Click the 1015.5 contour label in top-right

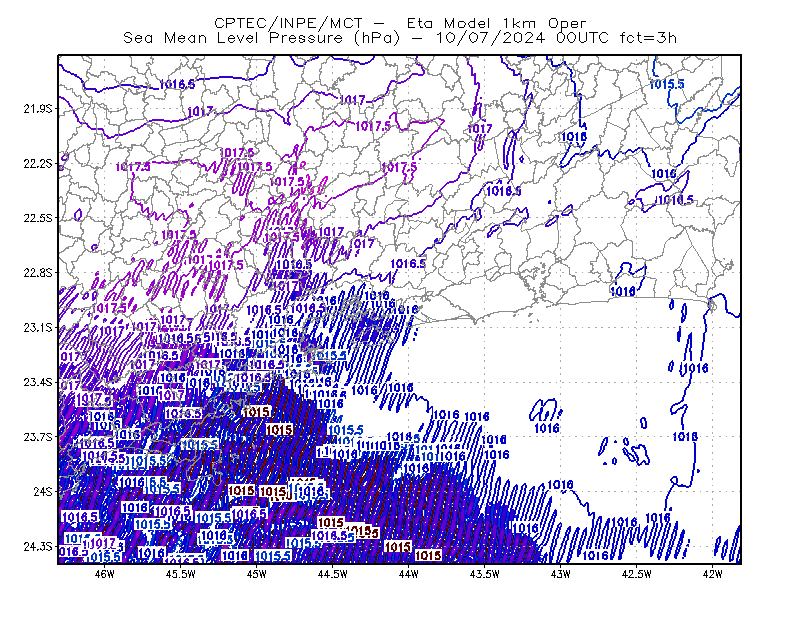click(666, 84)
